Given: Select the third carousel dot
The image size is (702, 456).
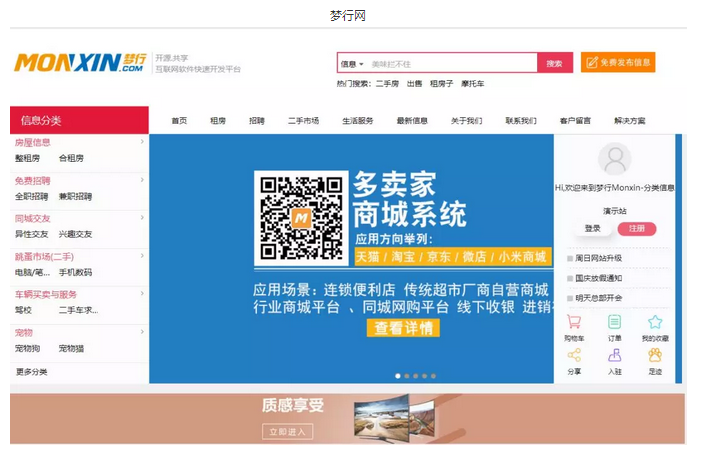Looking at the screenshot, I should click(x=415, y=376).
